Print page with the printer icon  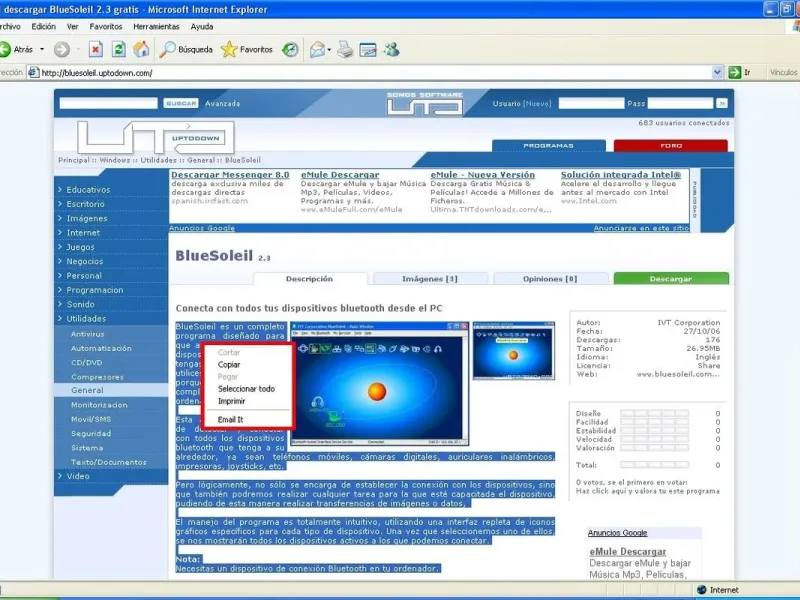[x=345, y=49]
